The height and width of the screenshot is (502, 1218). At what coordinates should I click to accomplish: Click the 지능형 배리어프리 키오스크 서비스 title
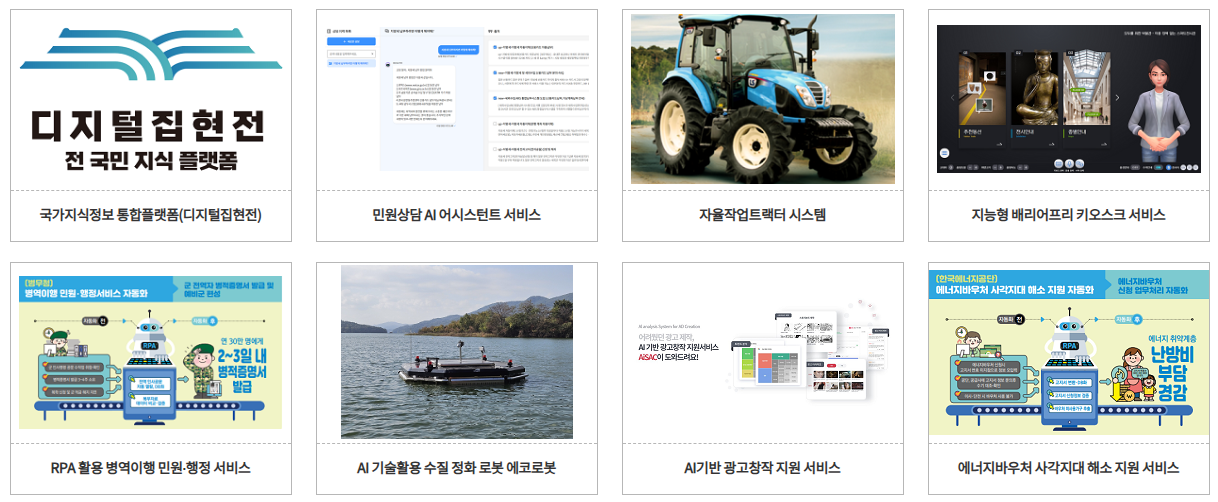1069,215
